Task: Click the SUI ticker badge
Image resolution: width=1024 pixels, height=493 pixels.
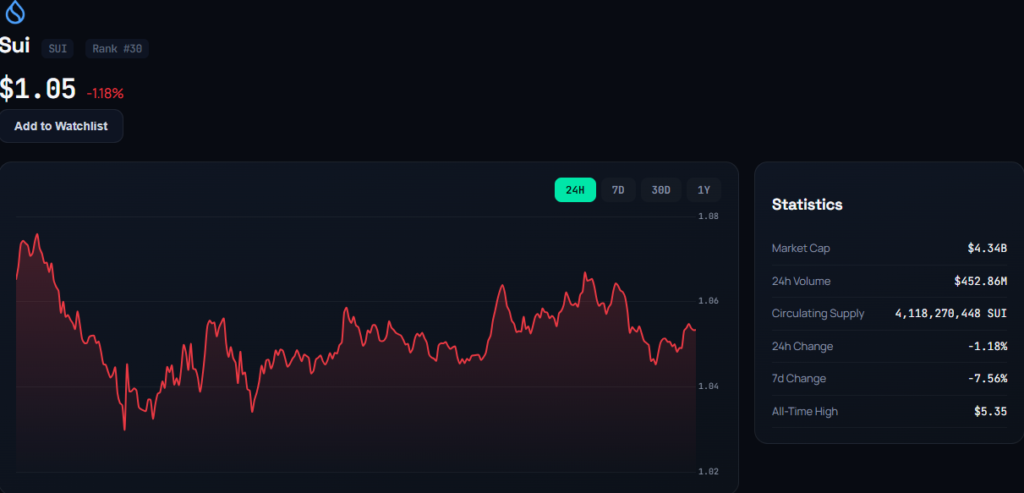Action: [x=58, y=48]
